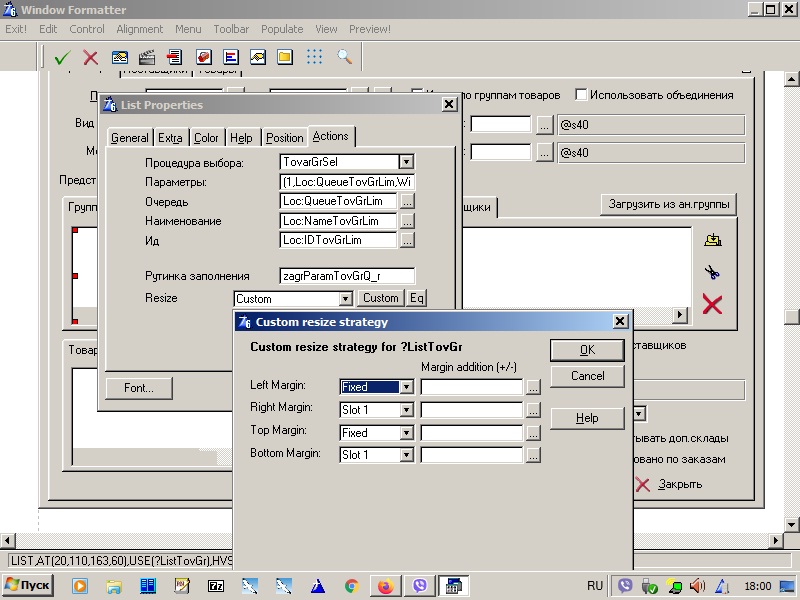
Task: Open the Left Margin dropdown
Action: tap(406, 386)
